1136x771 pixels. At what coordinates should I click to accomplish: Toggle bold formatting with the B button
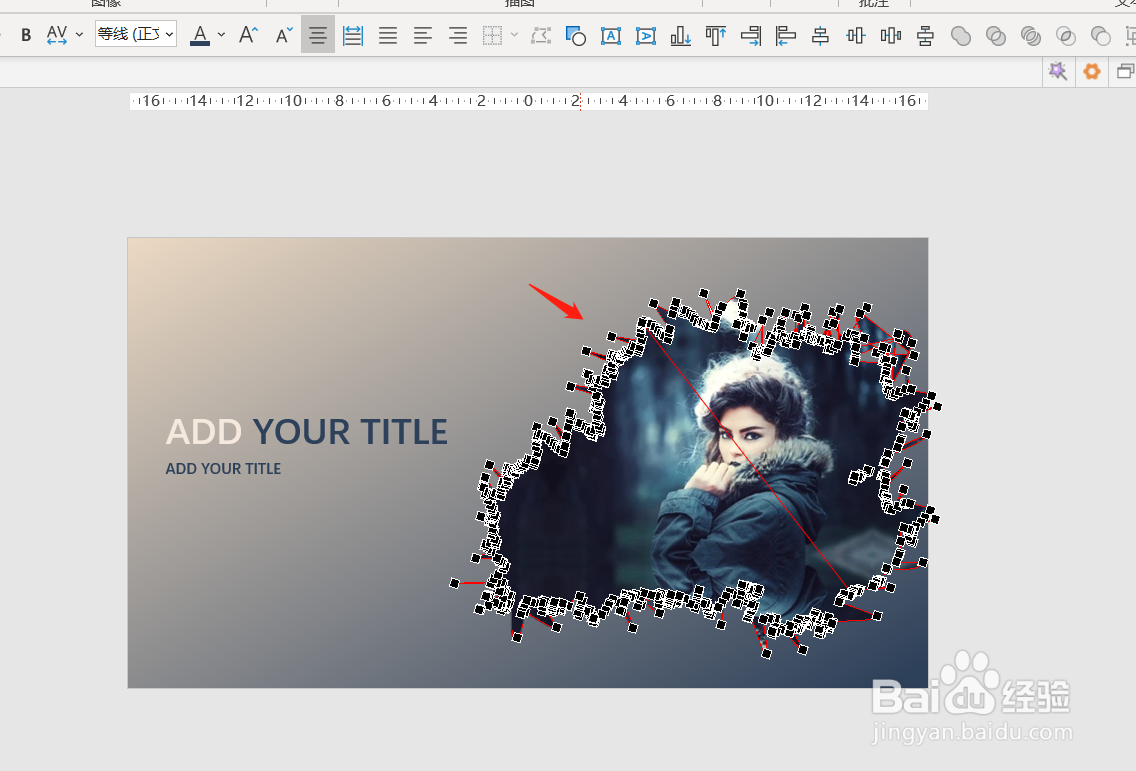click(26, 35)
